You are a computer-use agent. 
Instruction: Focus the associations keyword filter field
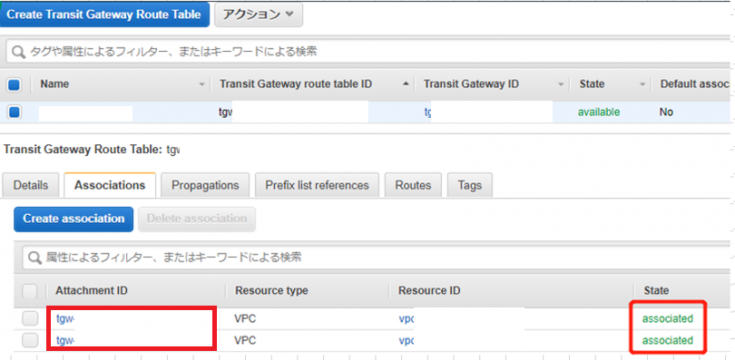[375, 257]
